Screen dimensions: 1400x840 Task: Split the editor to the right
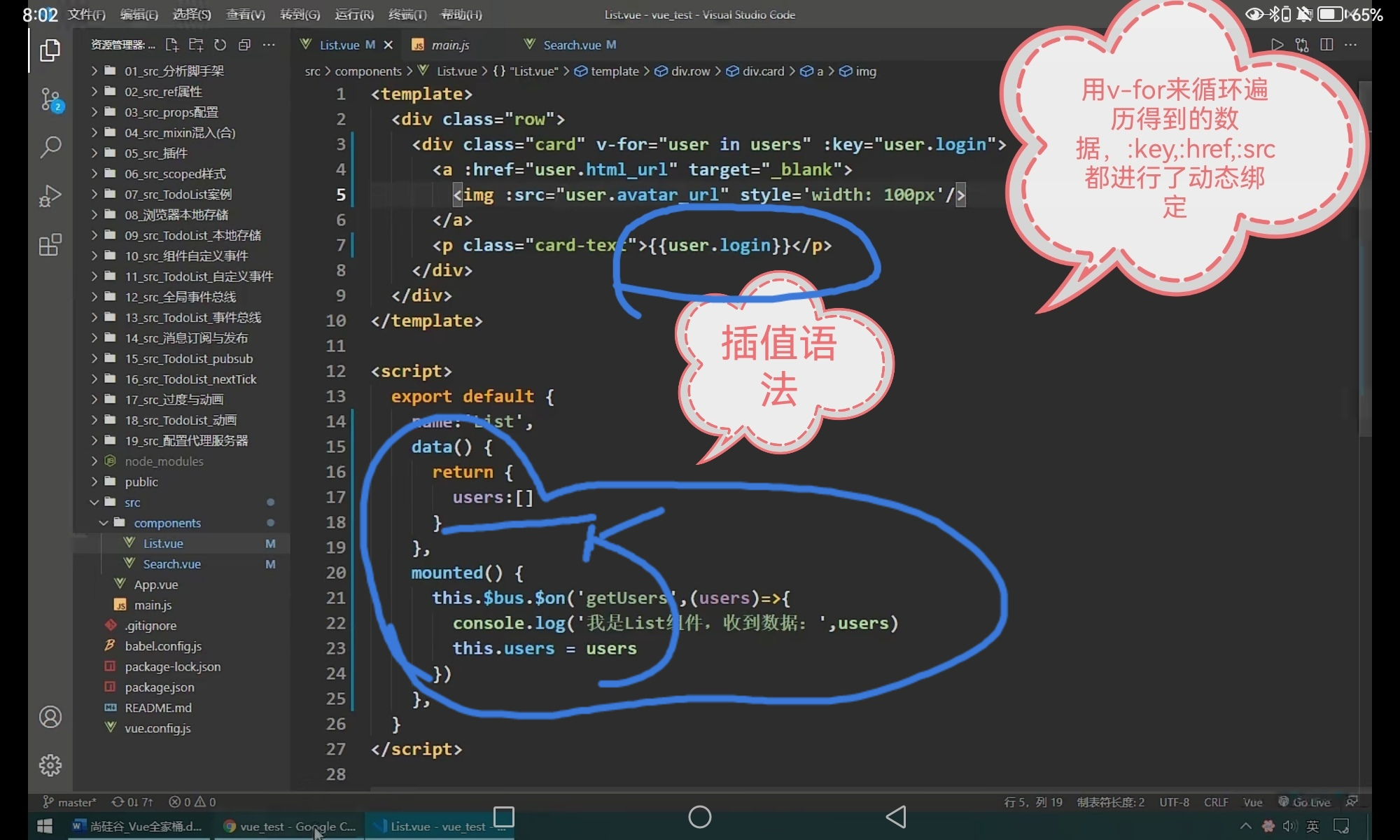click(1326, 45)
